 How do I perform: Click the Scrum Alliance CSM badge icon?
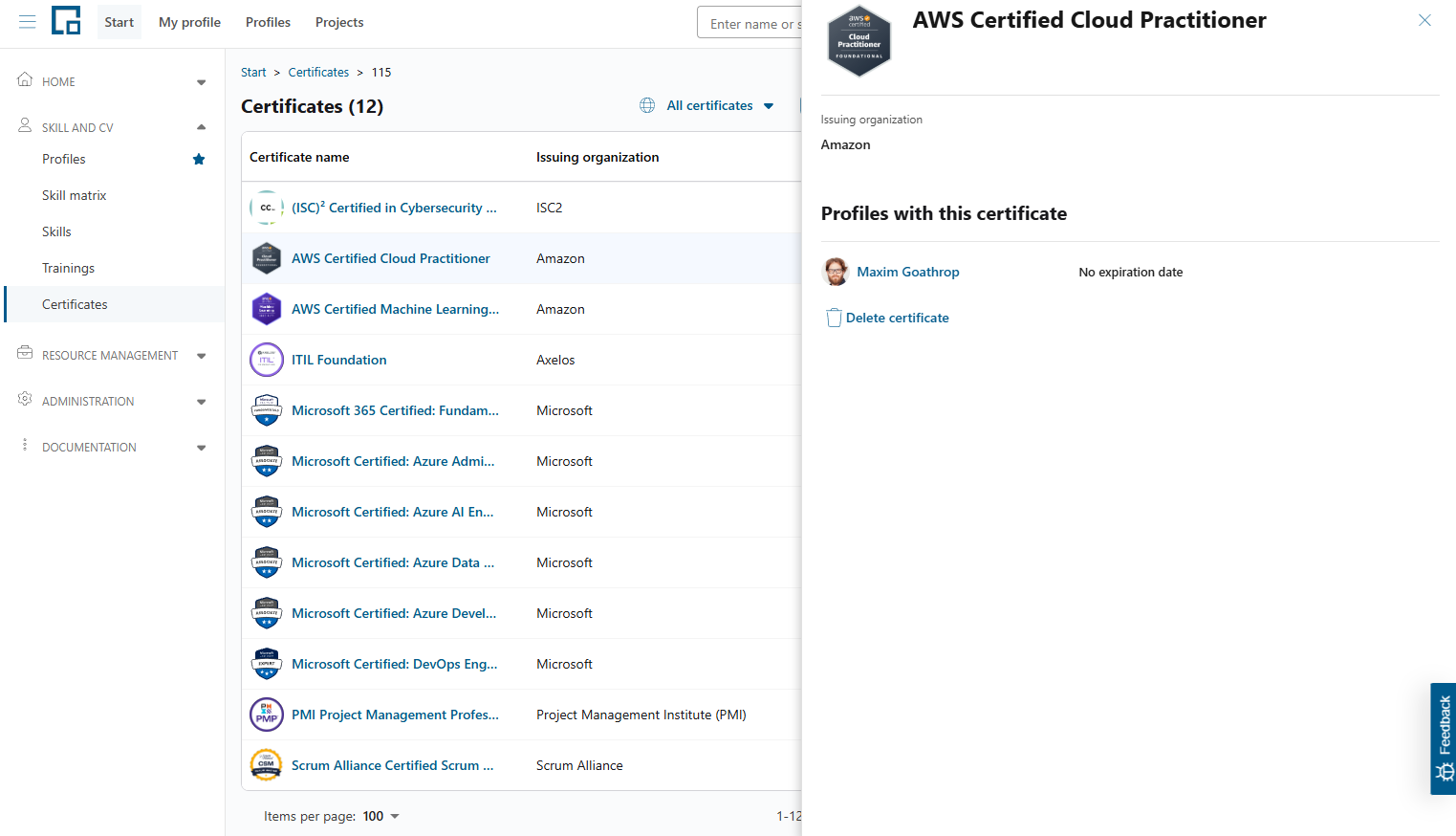tap(267, 765)
